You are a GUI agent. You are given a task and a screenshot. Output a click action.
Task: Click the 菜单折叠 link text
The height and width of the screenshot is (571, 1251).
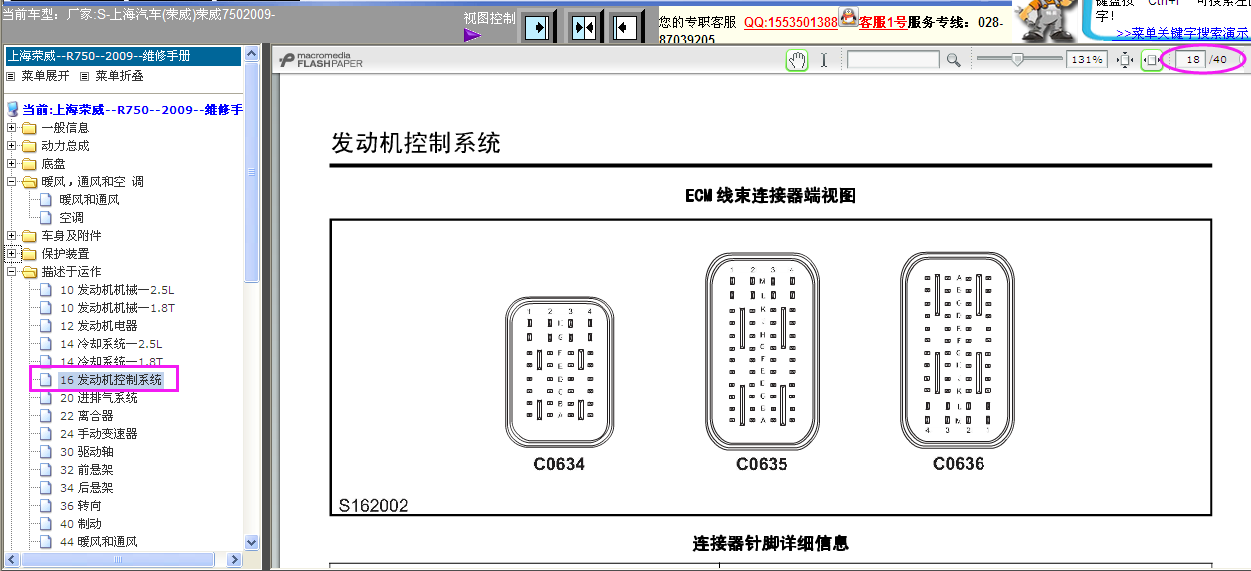tap(119, 76)
